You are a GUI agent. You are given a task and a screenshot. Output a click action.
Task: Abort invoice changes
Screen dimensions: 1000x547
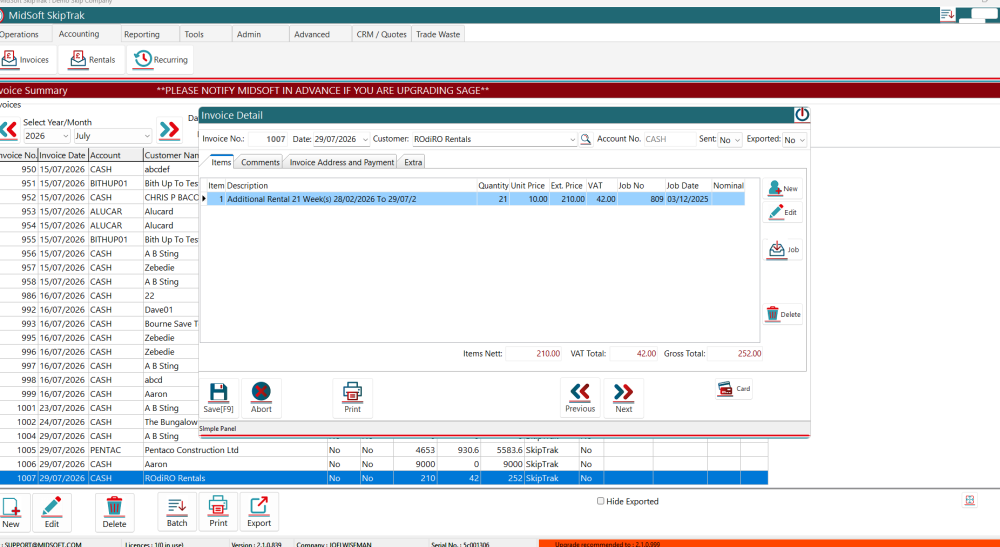point(261,398)
